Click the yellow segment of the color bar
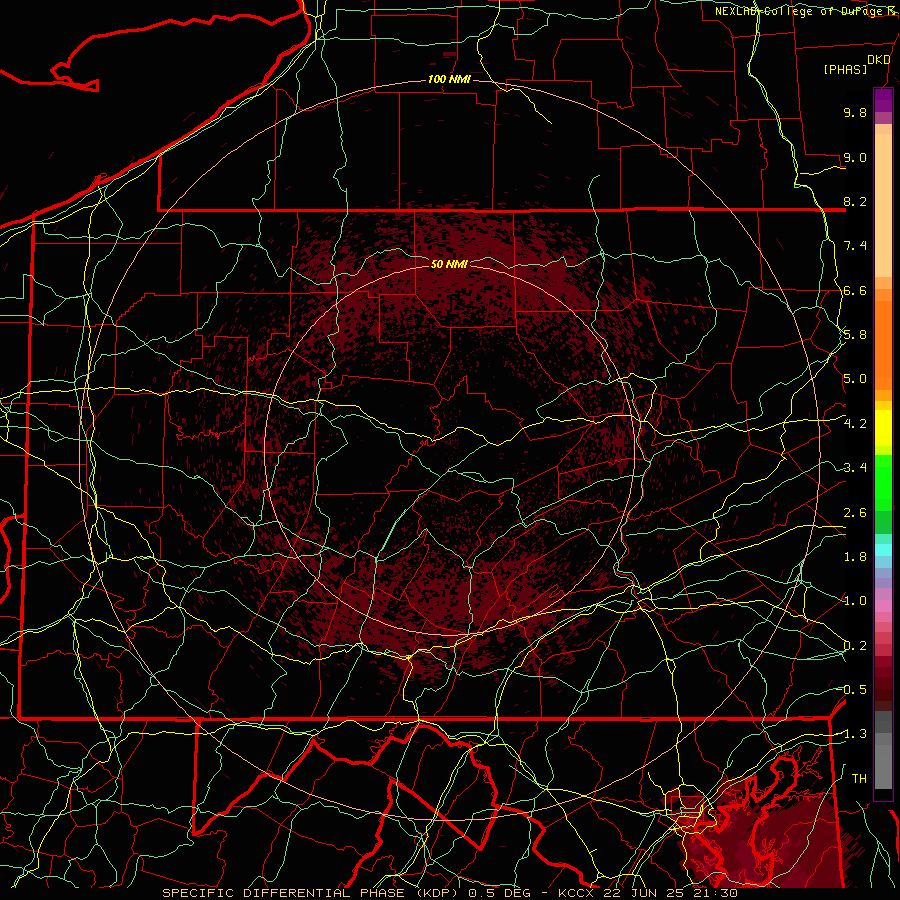 pos(883,428)
